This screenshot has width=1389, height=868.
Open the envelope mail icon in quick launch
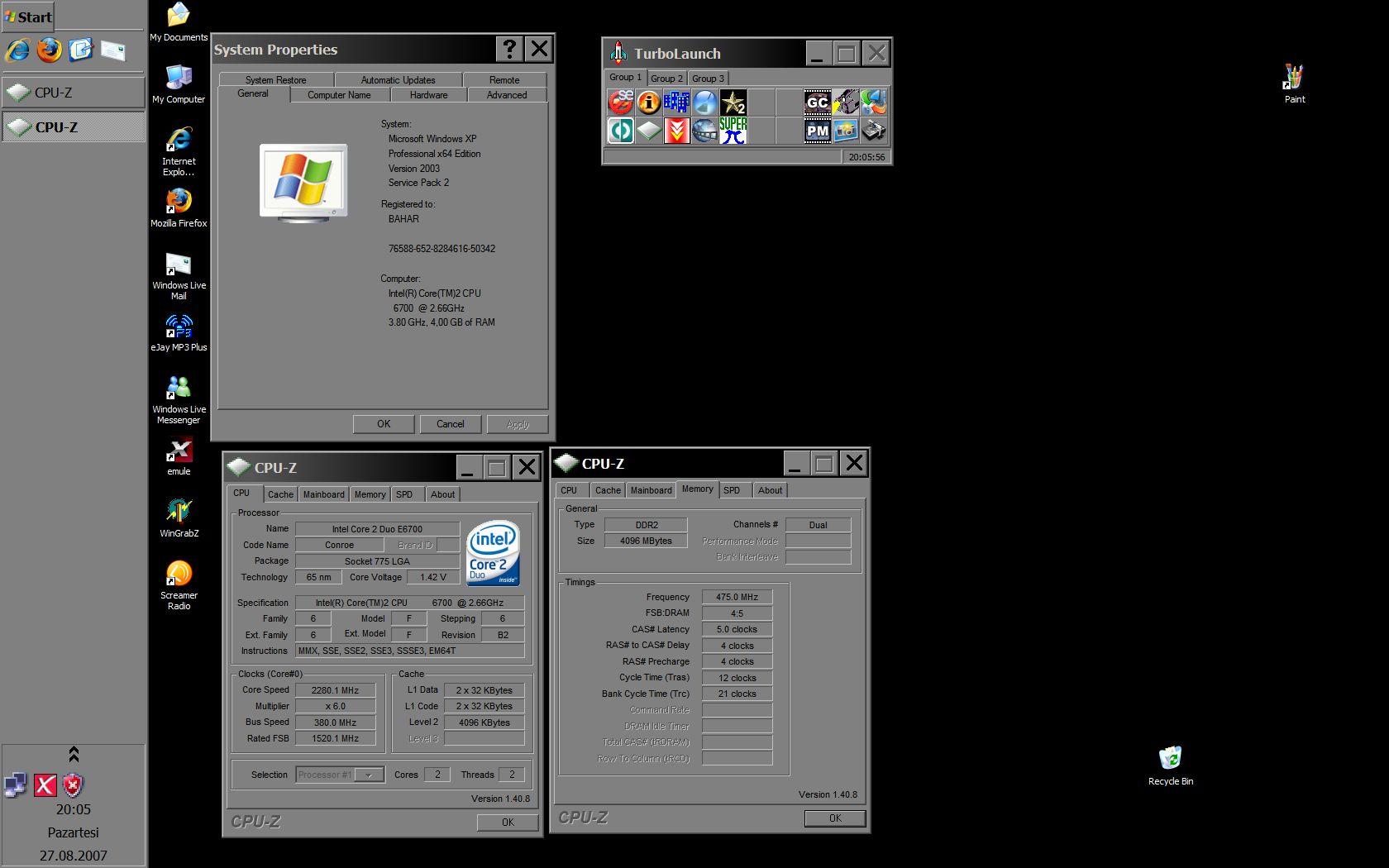pyautogui.click(x=112, y=50)
